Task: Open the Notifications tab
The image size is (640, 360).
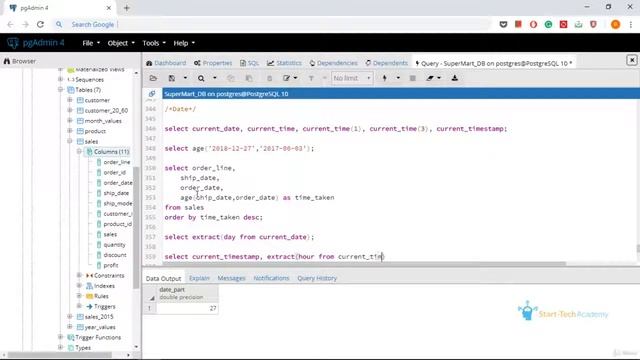Action: pos(271,278)
